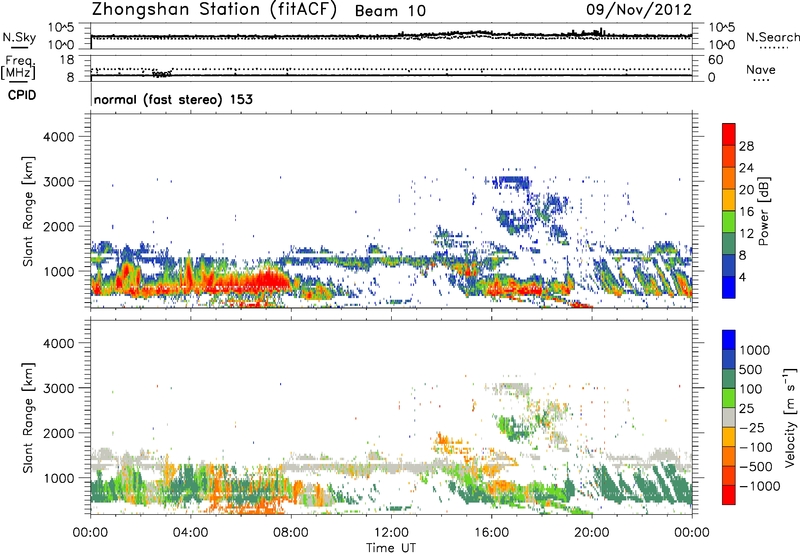The height and width of the screenshot is (554, 800).
Task: Click the 16:00 time tick label
Action: coord(491,533)
